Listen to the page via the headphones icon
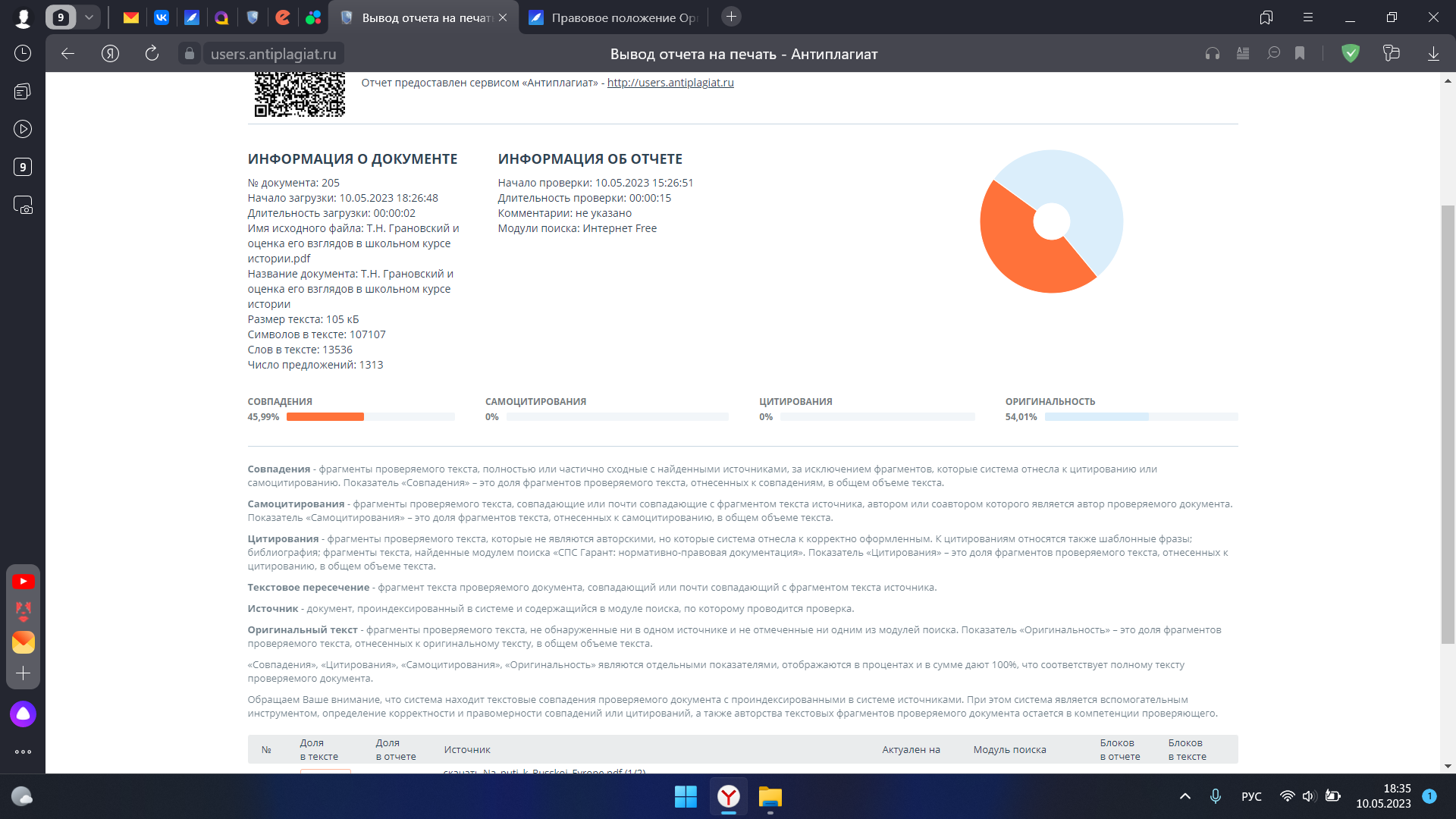 [x=1213, y=53]
